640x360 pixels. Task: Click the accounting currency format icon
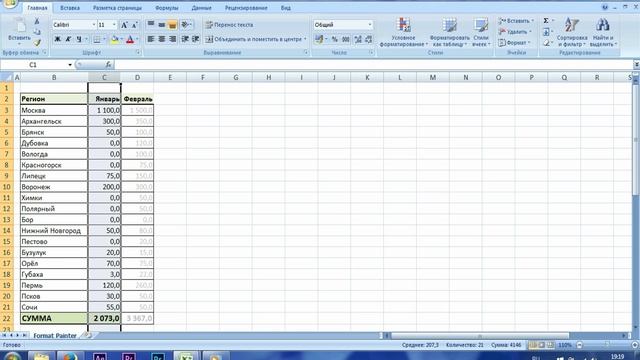tap(319, 39)
